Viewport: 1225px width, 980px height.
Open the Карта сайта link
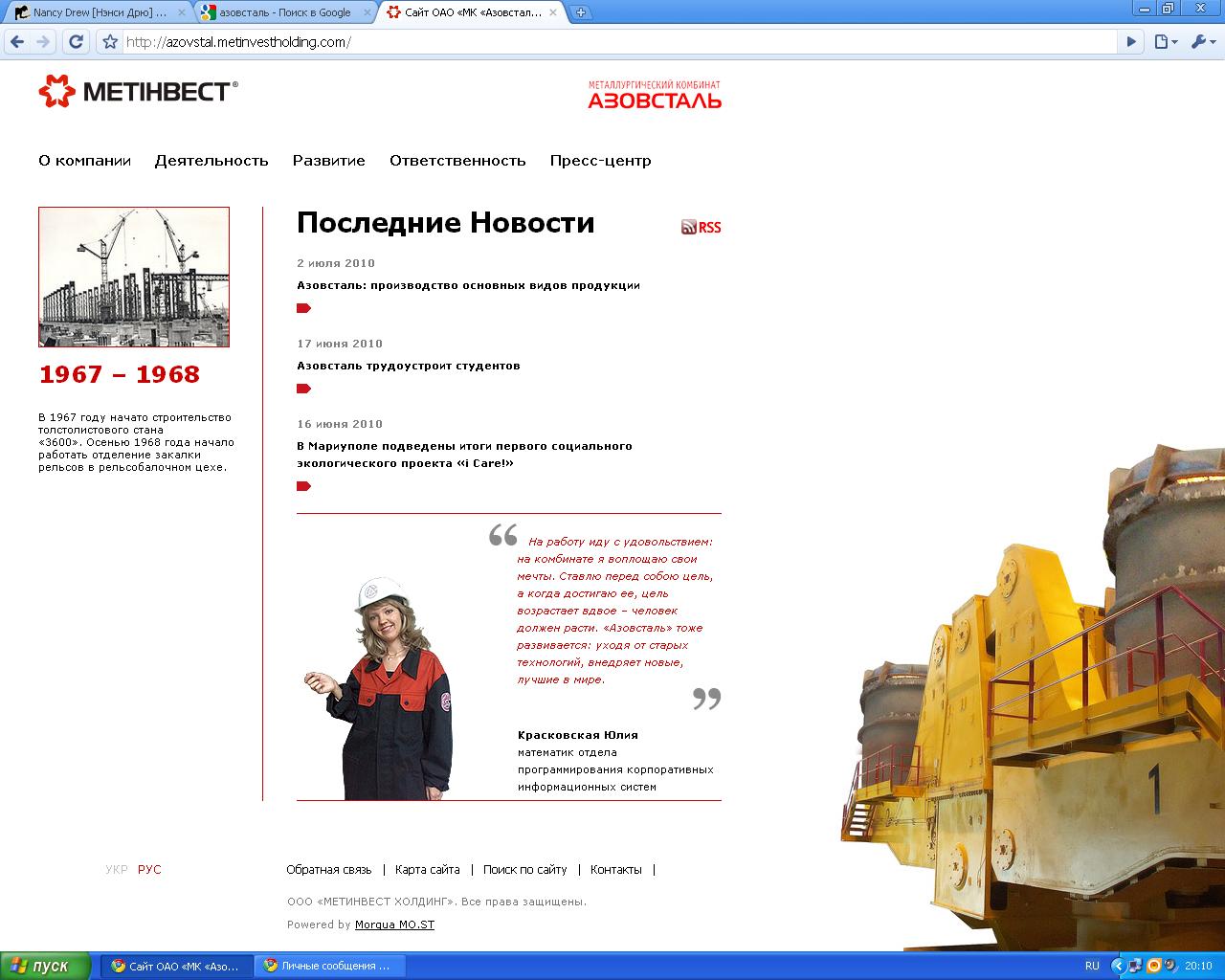pos(428,870)
